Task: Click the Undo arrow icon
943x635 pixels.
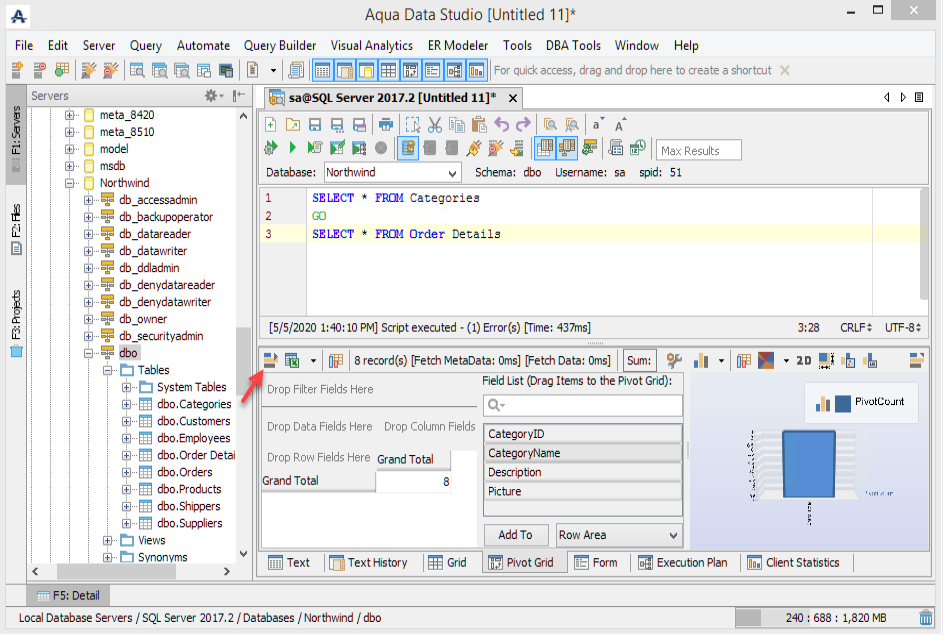Action: (x=501, y=124)
